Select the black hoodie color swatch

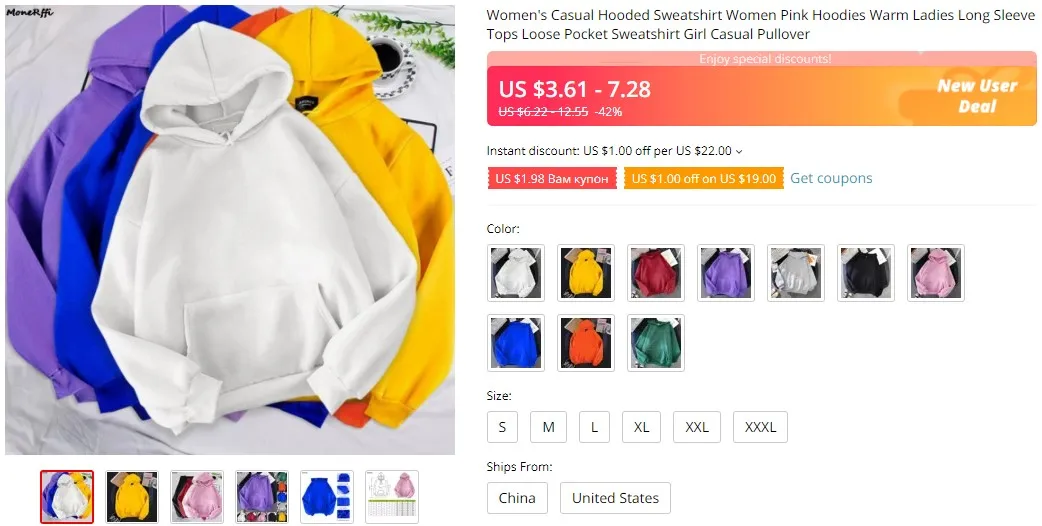tap(866, 273)
